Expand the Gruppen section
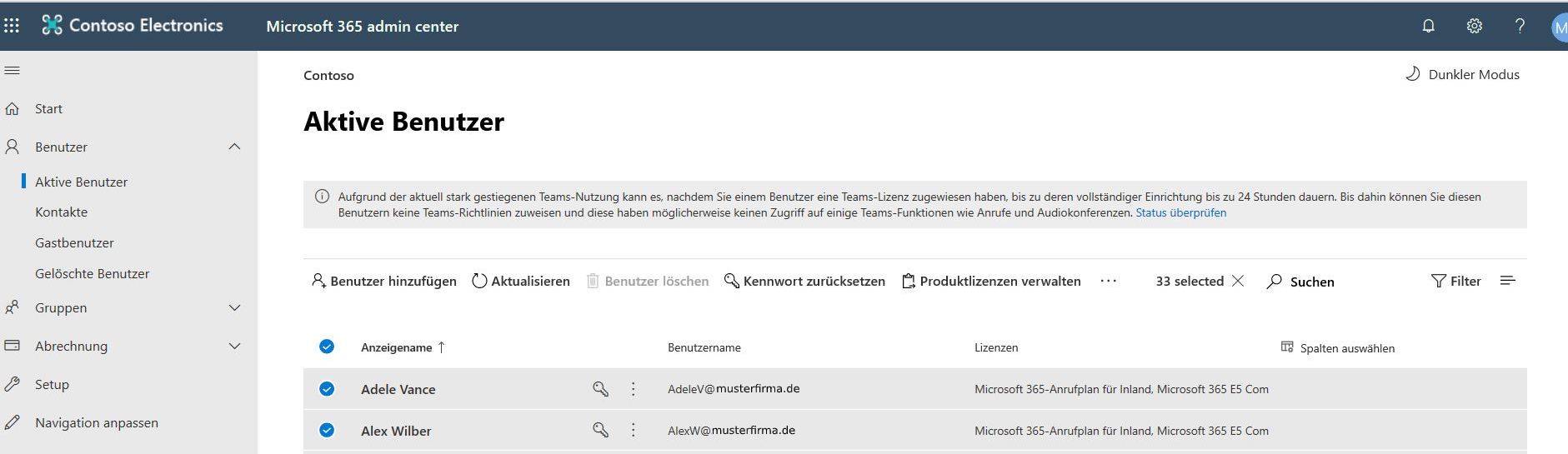The width and height of the screenshot is (1568, 454). [234, 307]
